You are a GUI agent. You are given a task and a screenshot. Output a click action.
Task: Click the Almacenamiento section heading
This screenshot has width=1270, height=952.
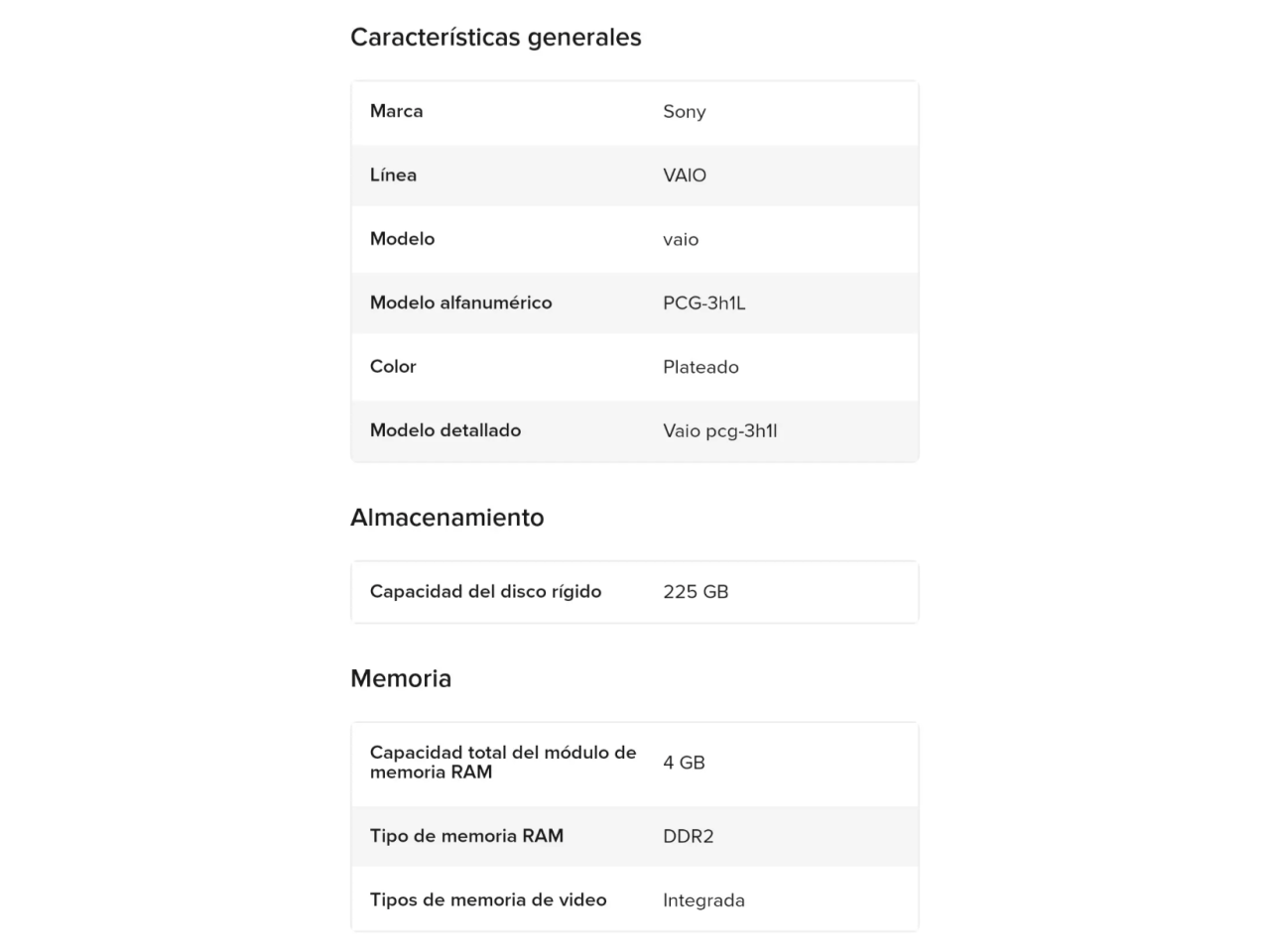coord(446,518)
